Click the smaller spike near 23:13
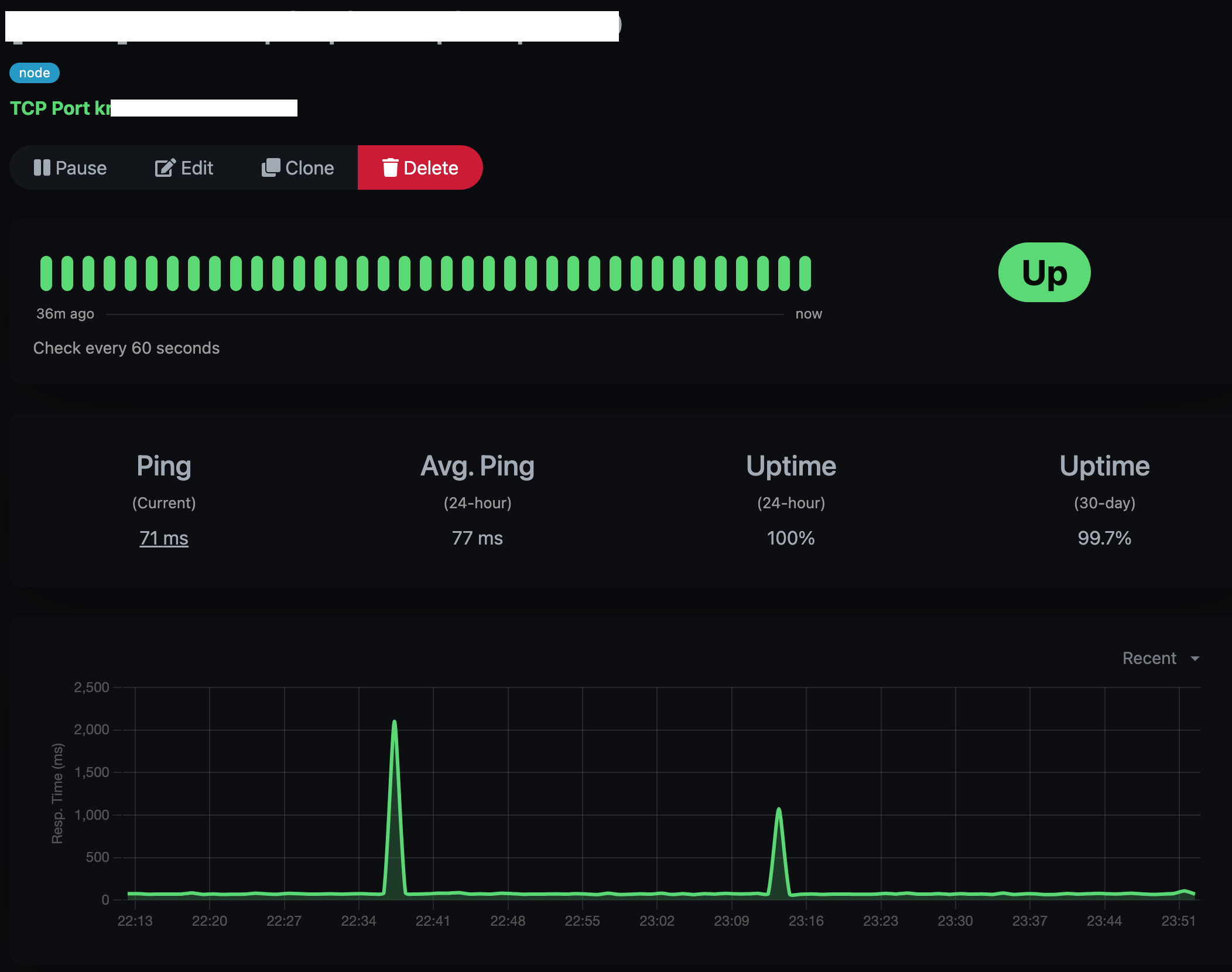The height and width of the screenshot is (972, 1232). (x=779, y=811)
